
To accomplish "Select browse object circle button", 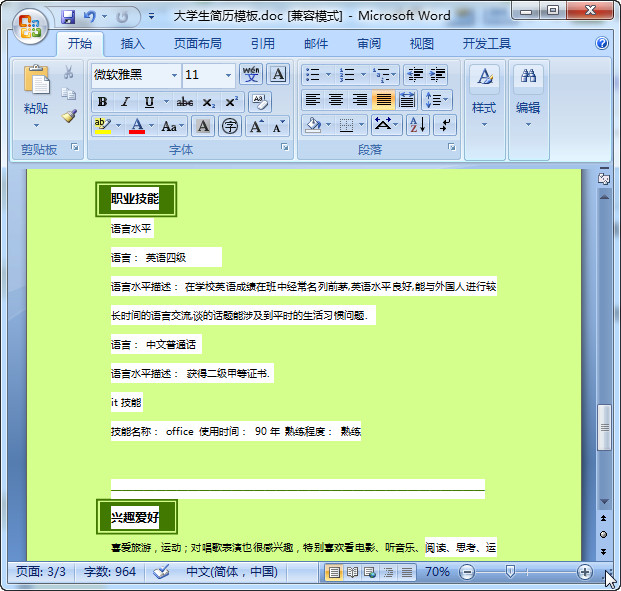I will [x=604, y=534].
